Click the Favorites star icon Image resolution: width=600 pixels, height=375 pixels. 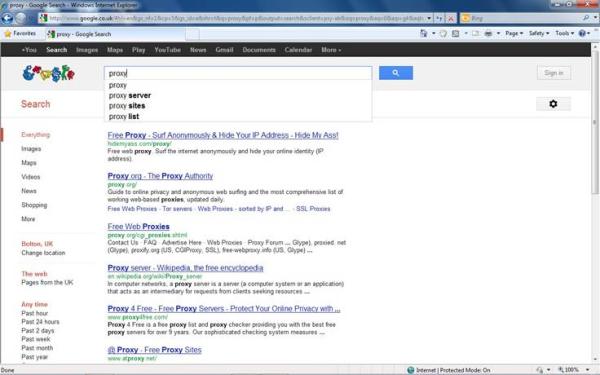pyautogui.click(x=8, y=34)
